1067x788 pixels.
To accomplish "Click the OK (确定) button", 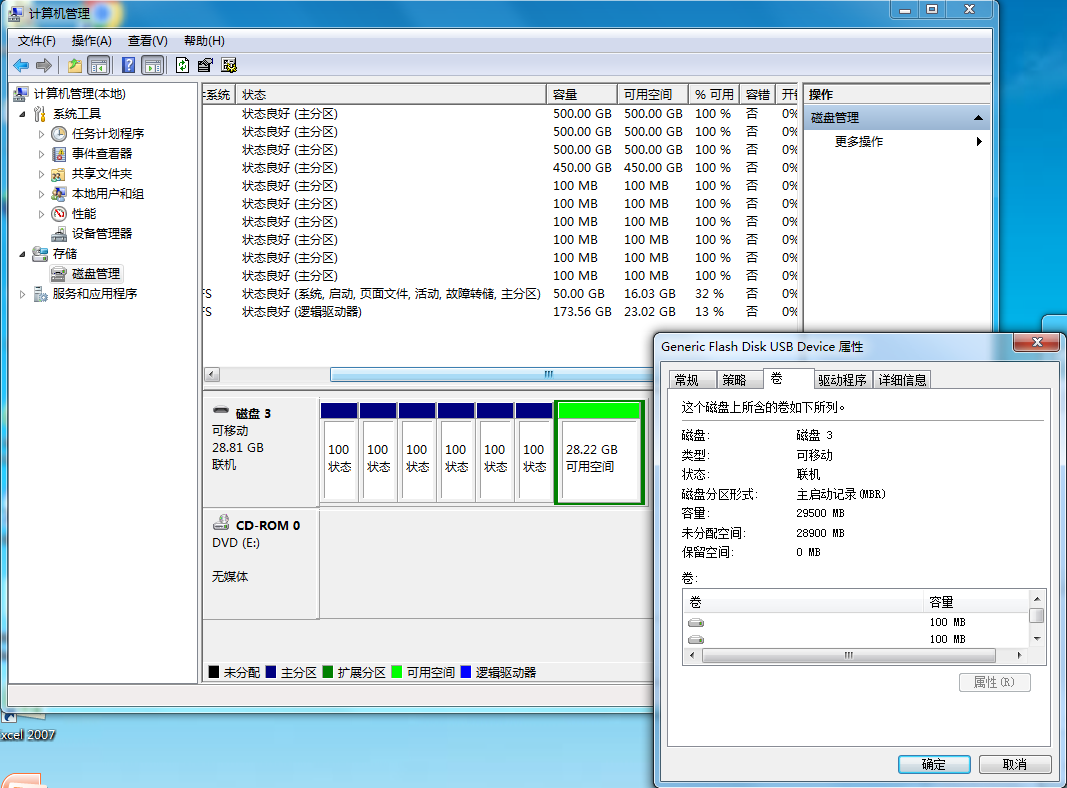I will [x=934, y=764].
